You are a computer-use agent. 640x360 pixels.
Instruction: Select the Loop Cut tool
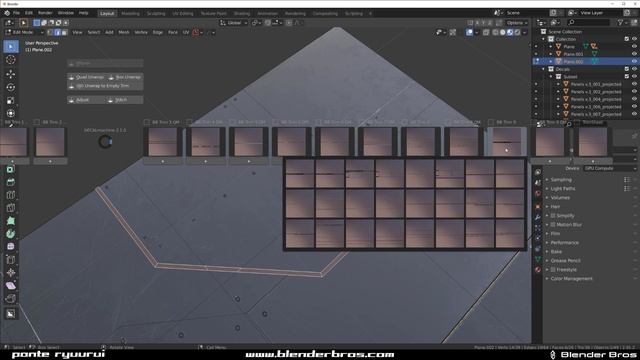(x=11, y=195)
